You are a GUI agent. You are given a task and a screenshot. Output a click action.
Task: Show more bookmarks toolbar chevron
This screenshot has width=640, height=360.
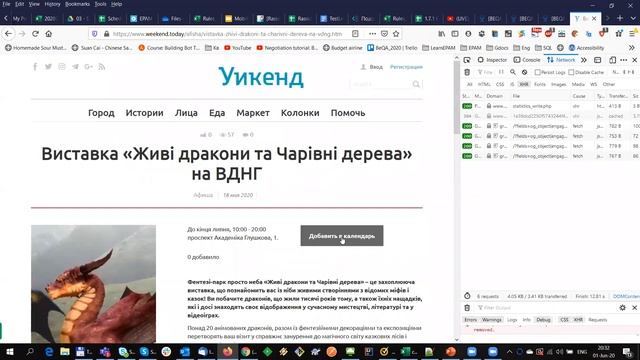[631, 48]
